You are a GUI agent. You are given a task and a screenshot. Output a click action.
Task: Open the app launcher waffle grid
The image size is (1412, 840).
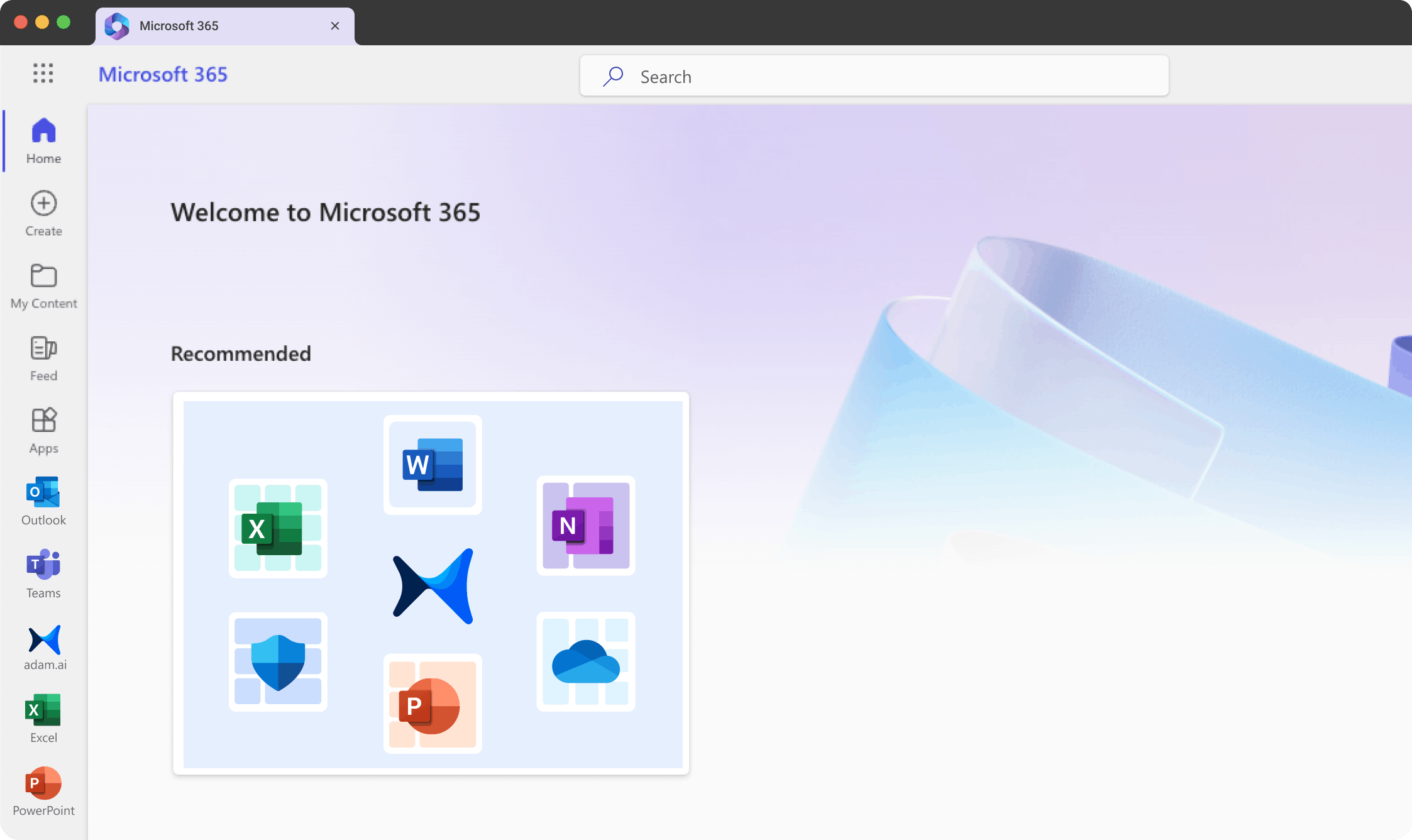[43, 74]
